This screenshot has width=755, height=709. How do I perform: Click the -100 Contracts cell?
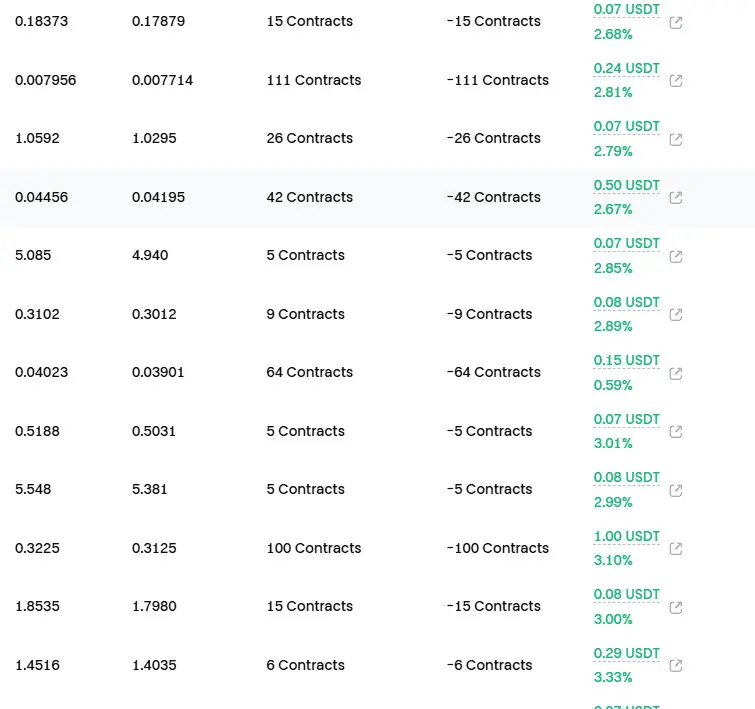click(498, 548)
